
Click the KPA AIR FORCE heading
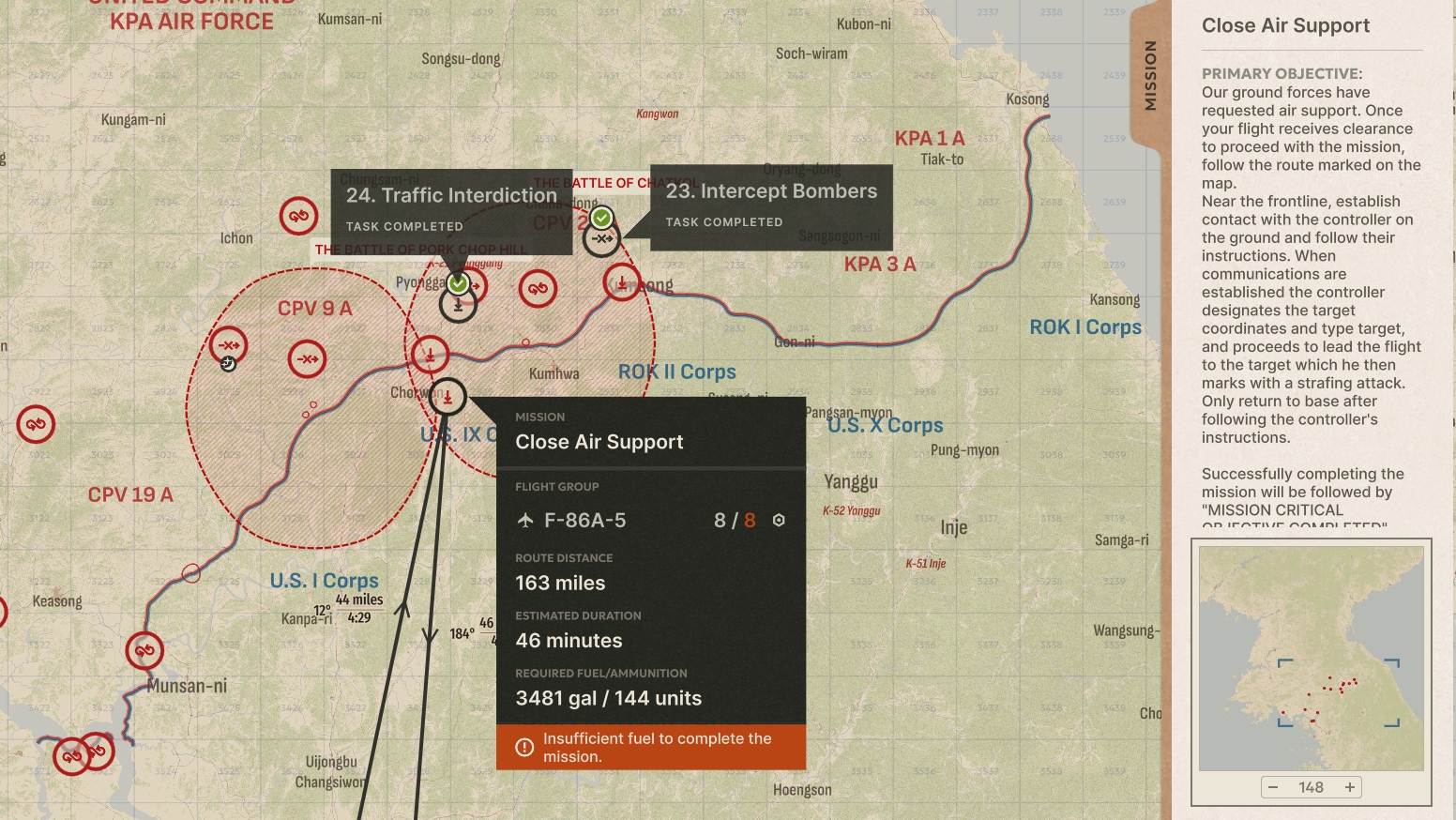coord(192,22)
